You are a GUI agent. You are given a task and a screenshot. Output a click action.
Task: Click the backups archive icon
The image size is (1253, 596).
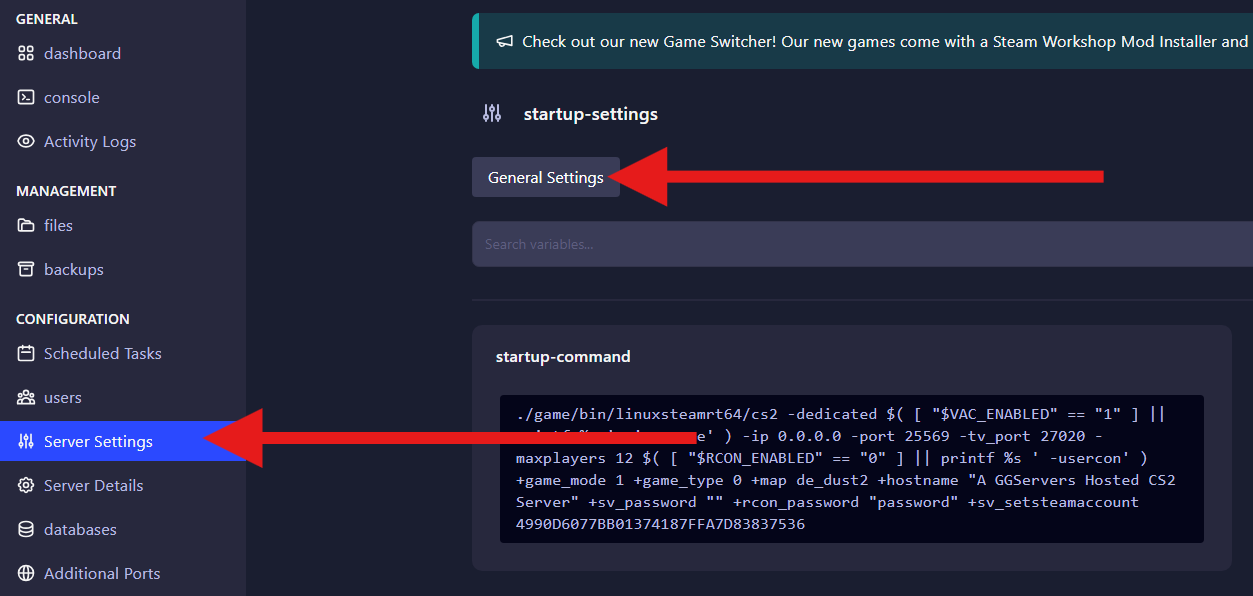pyautogui.click(x=23, y=269)
